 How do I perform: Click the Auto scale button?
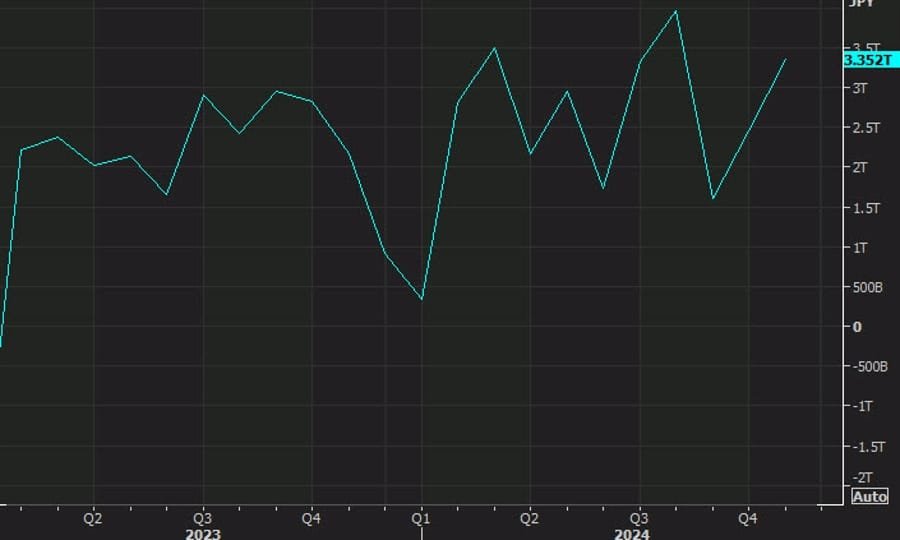pos(869,496)
